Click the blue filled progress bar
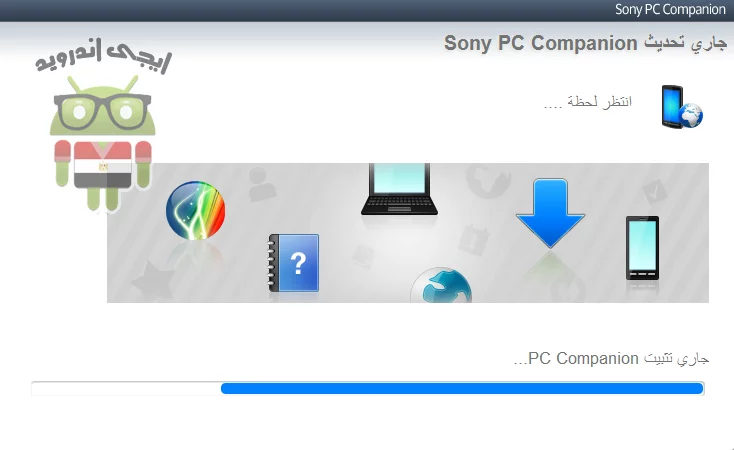Screen dimensions: 734x450 click(x=462, y=388)
